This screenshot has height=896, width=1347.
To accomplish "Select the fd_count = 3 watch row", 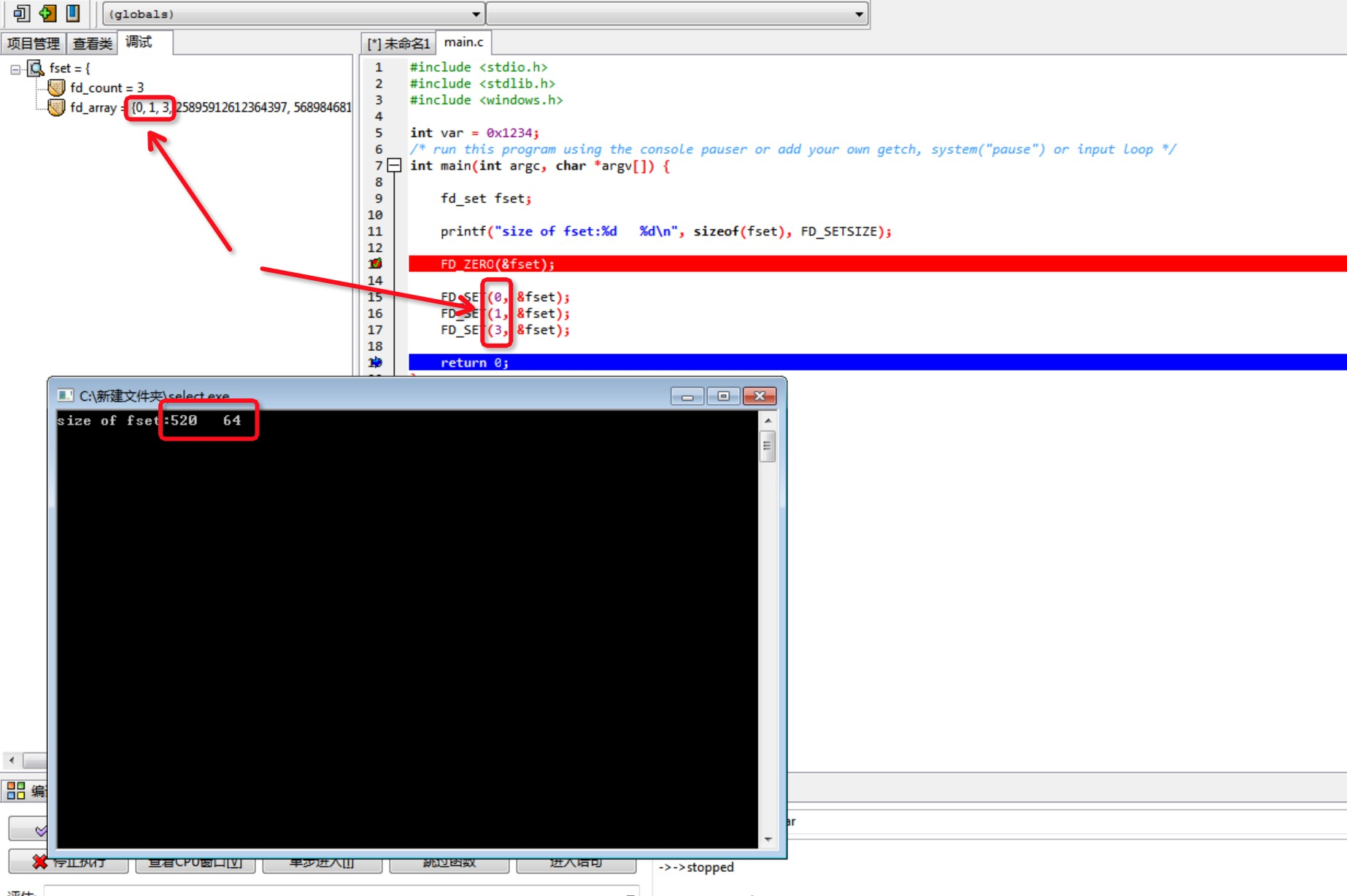I will (x=107, y=88).
